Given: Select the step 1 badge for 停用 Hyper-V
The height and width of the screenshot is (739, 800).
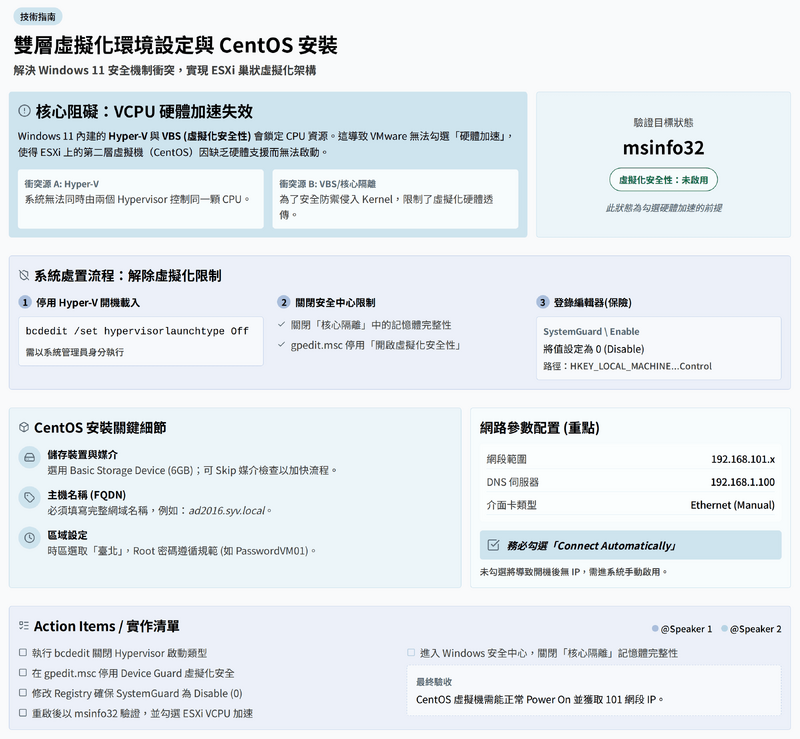Looking at the screenshot, I should pyautogui.click(x=24, y=302).
